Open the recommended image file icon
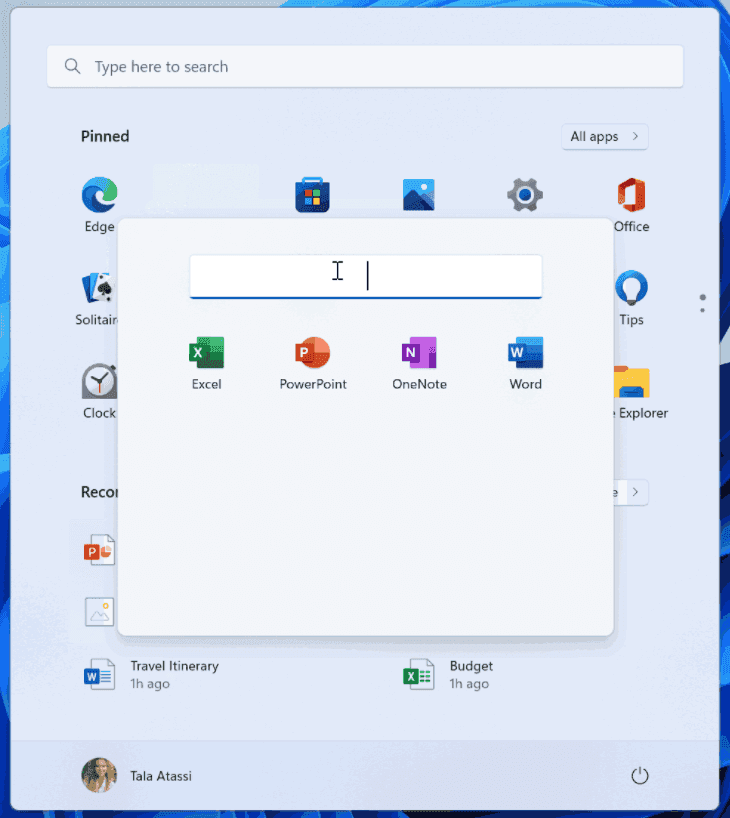 (x=99, y=612)
